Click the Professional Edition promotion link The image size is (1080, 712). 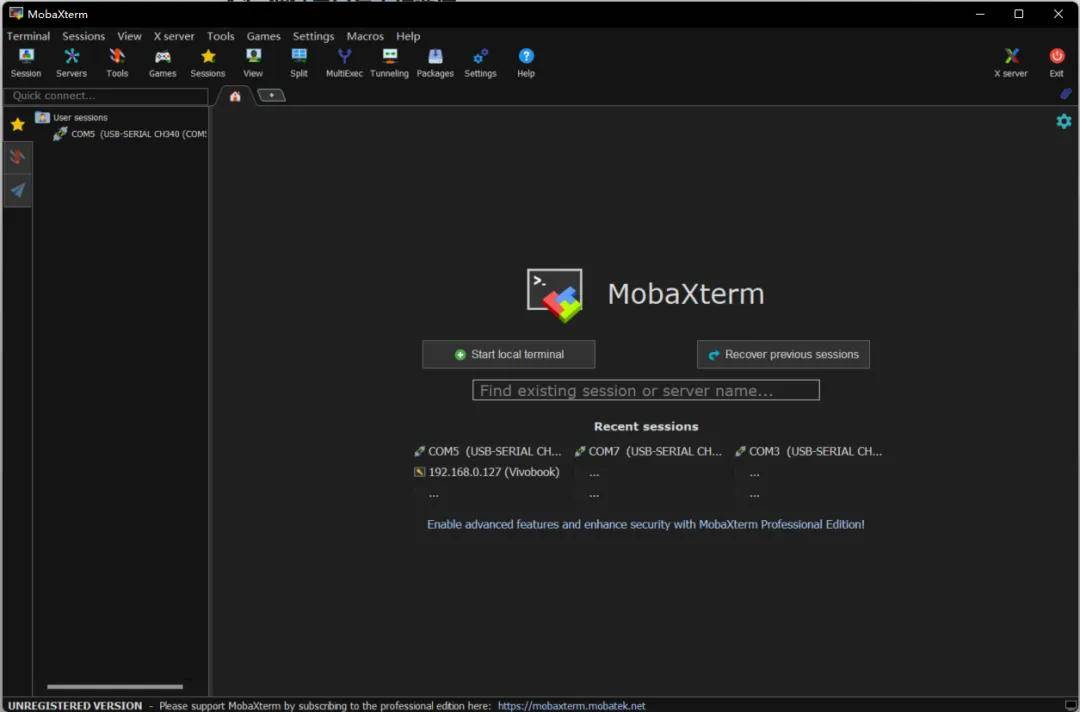(645, 524)
